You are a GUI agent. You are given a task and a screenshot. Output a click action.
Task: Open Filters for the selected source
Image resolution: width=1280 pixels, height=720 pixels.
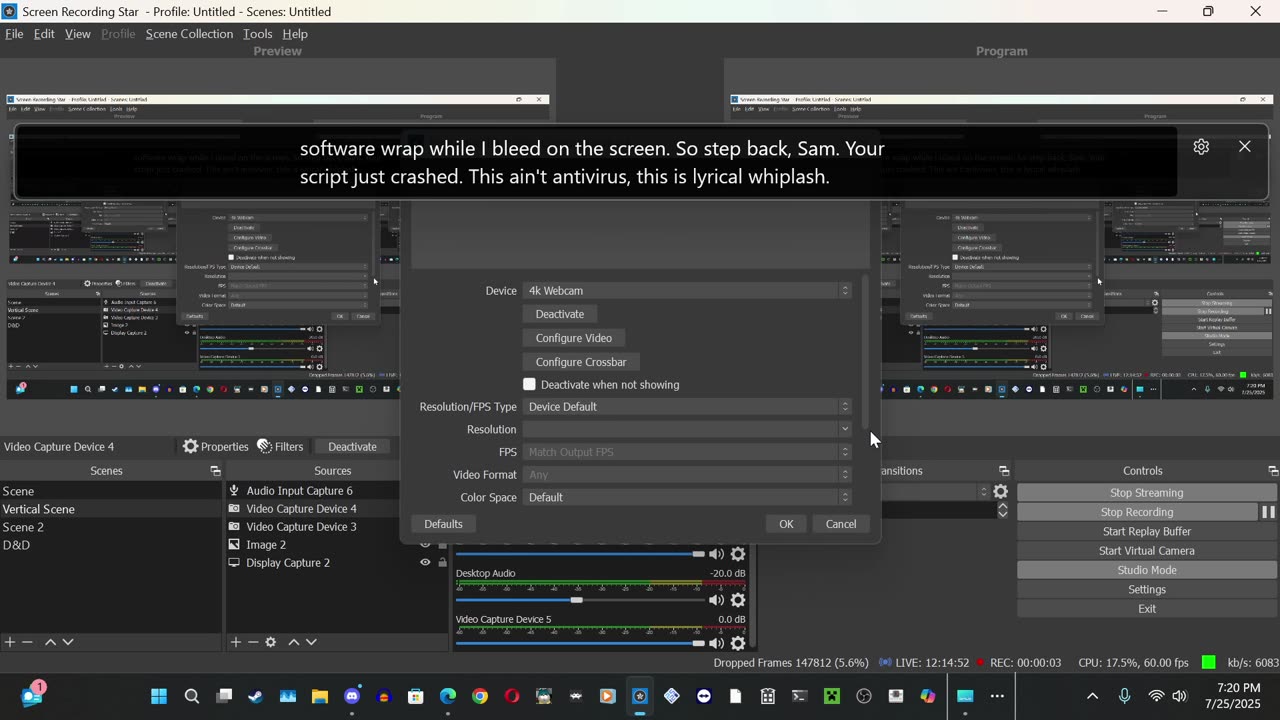(280, 446)
